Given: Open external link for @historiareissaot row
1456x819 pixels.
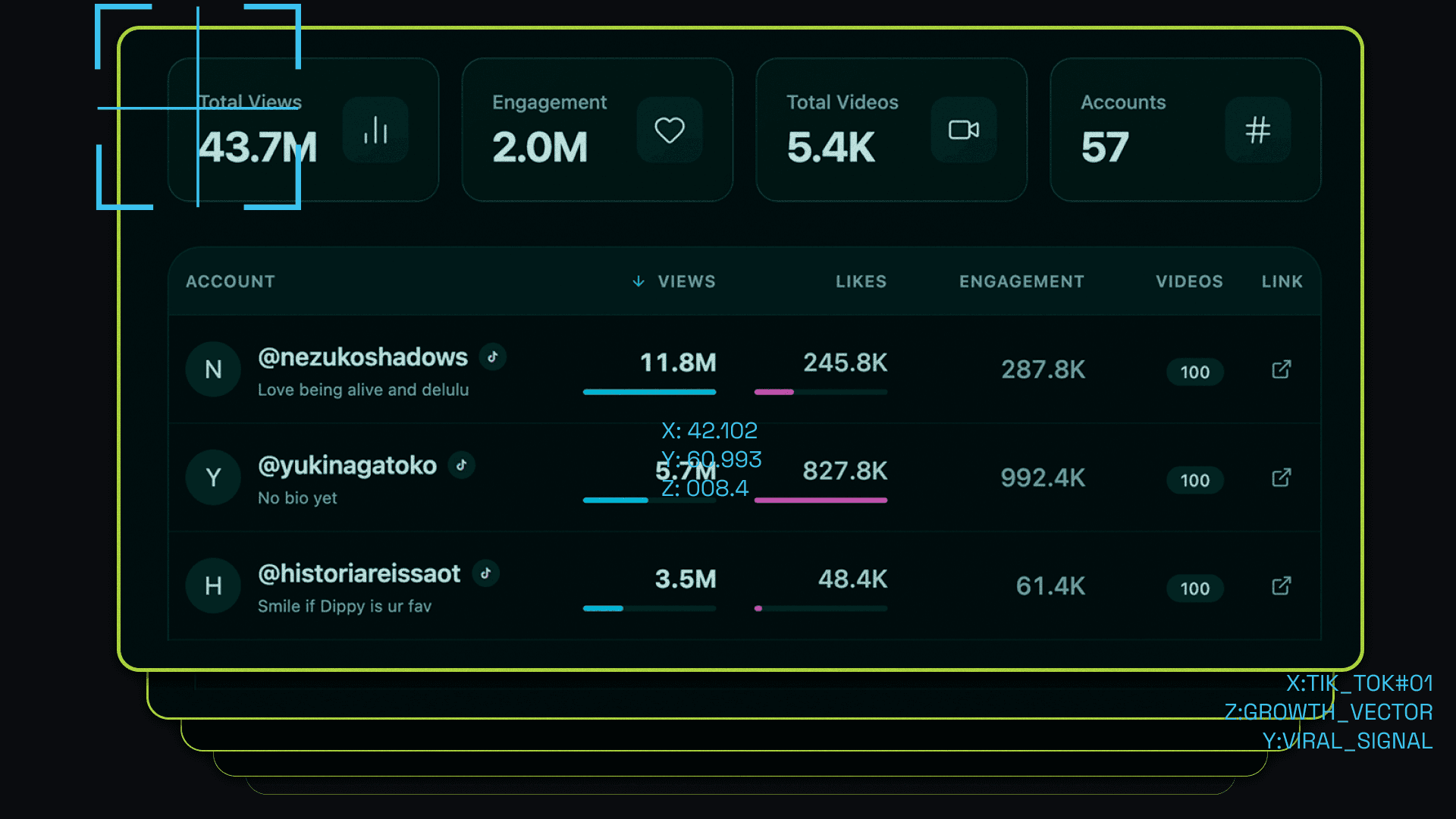Looking at the screenshot, I should coord(1282,586).
